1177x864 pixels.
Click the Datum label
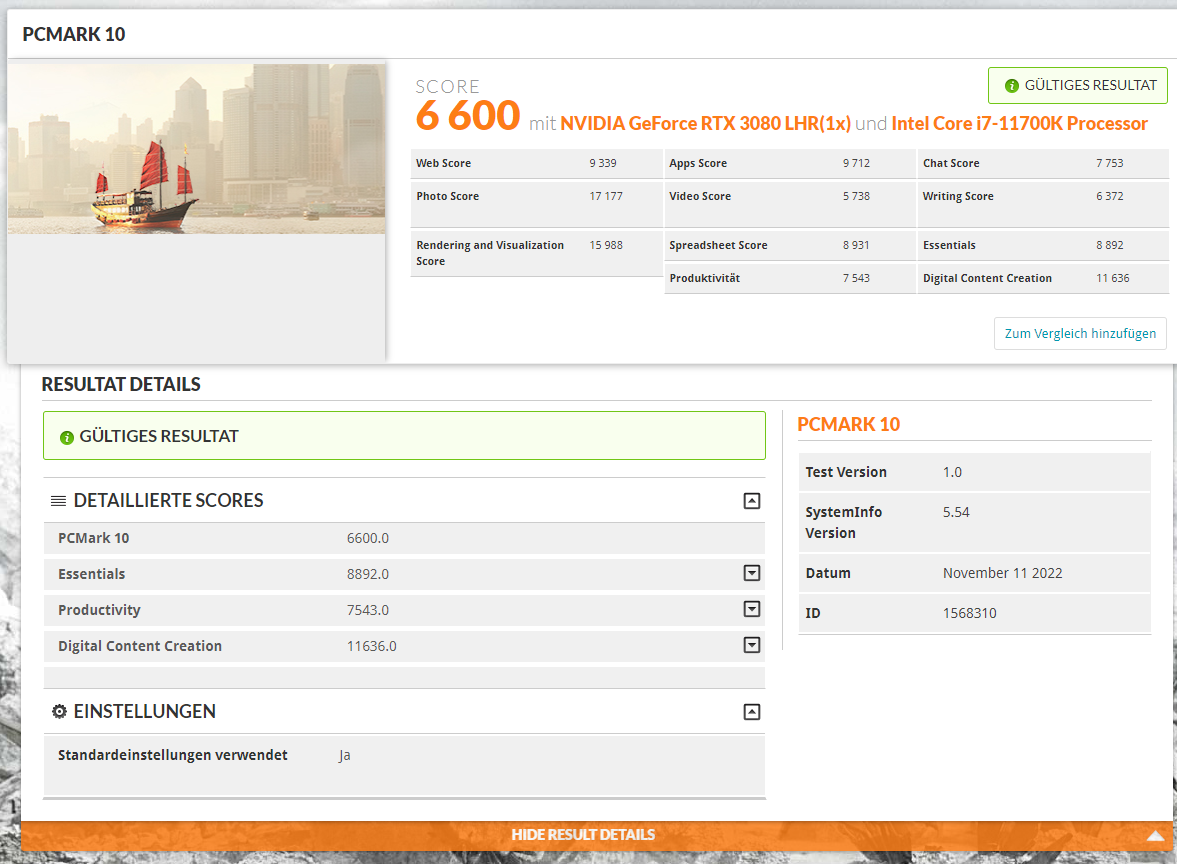[x=828, y=573]
